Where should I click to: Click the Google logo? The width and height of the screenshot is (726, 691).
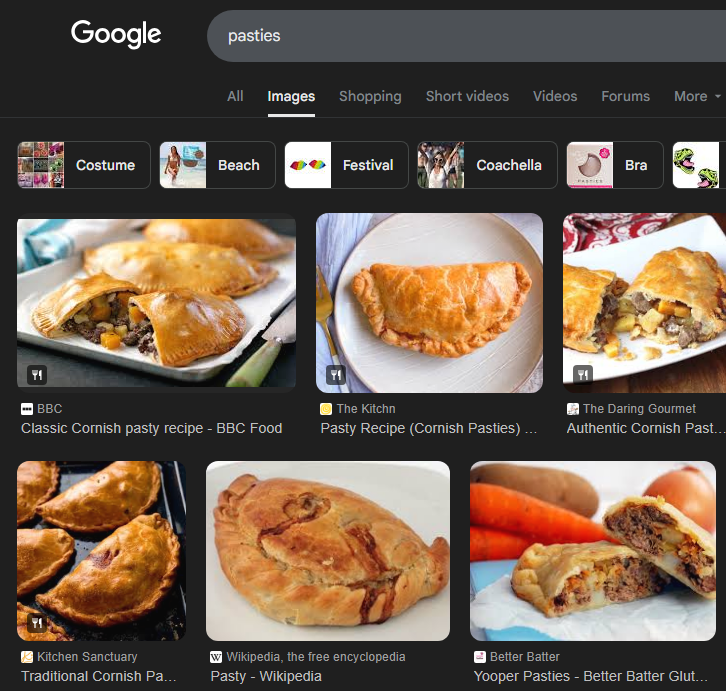(x=116, y=34)
